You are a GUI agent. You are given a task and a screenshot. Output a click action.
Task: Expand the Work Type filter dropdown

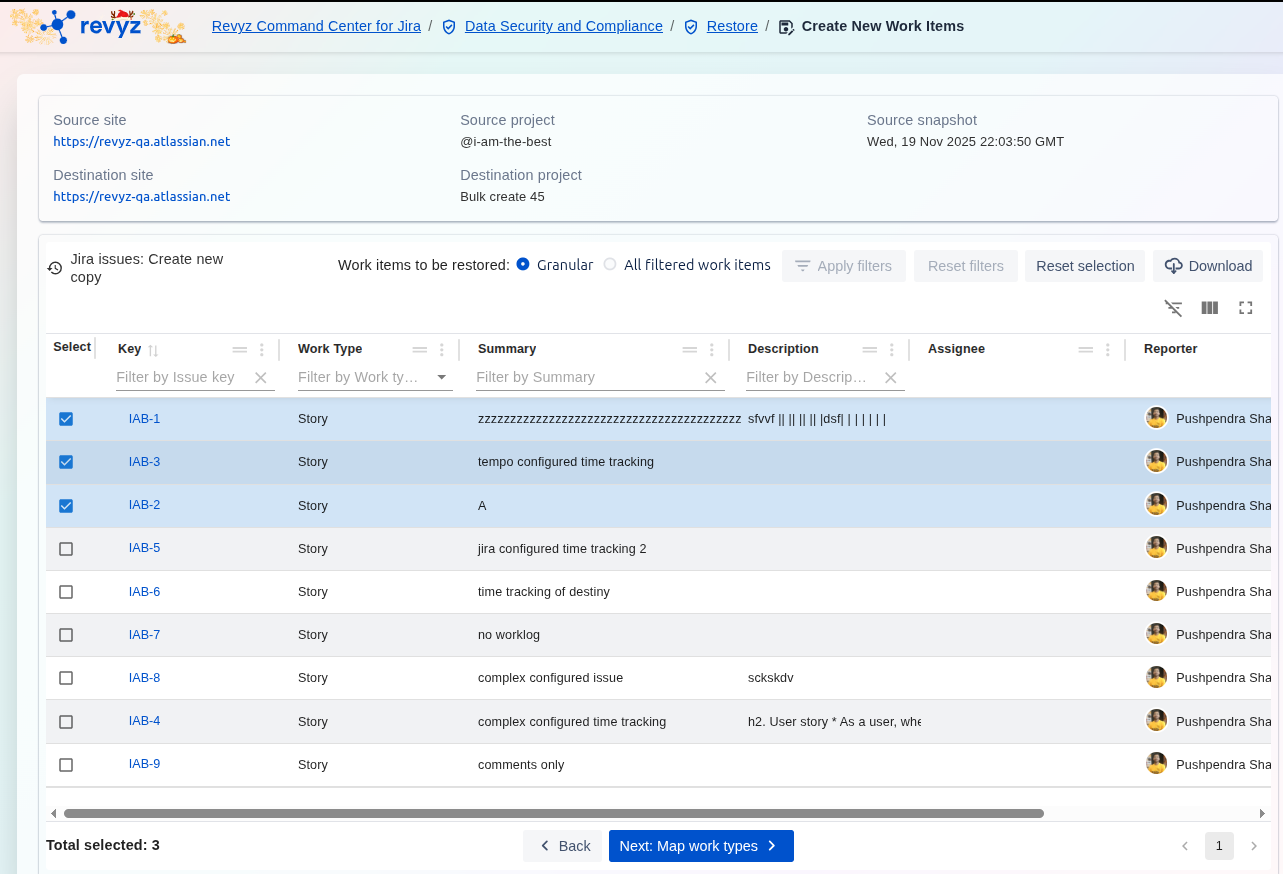(x=442, y=378)
